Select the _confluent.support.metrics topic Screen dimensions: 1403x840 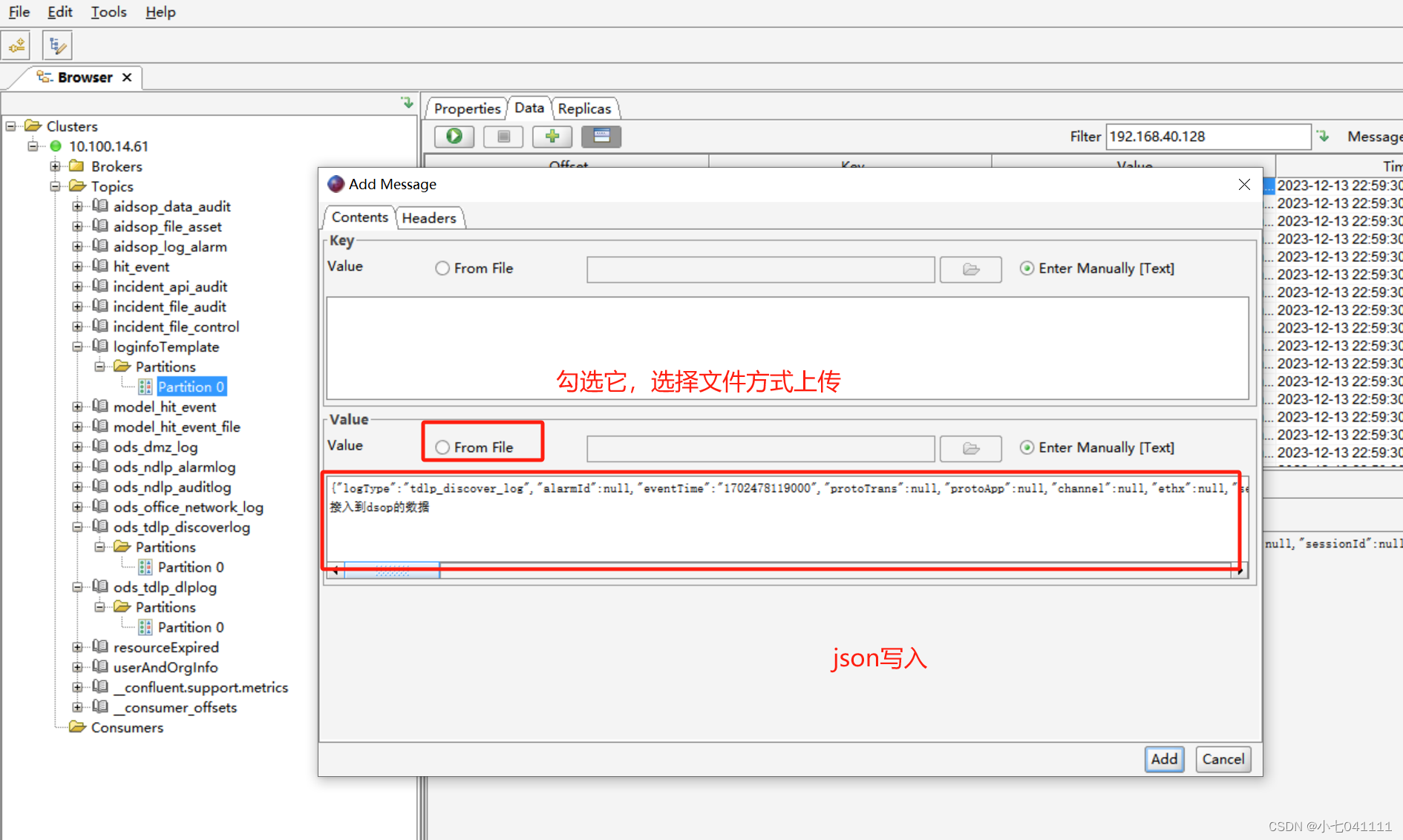point(200,687)
